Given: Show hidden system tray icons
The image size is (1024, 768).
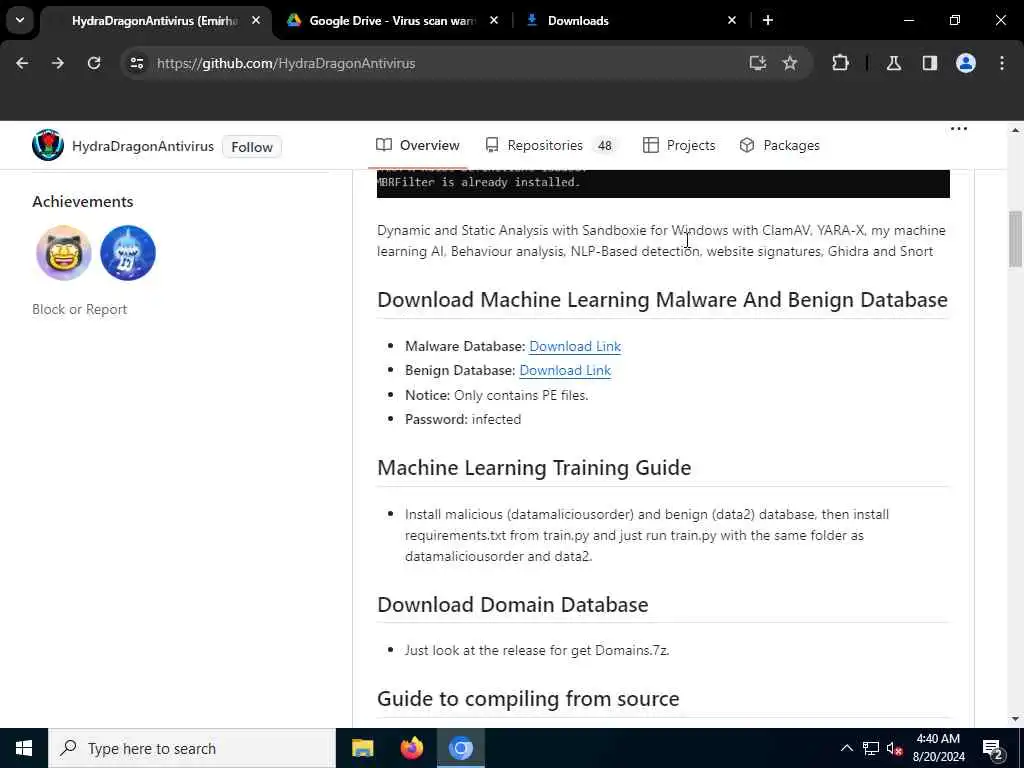Looking at the screenshot, I should click(846, 748).
